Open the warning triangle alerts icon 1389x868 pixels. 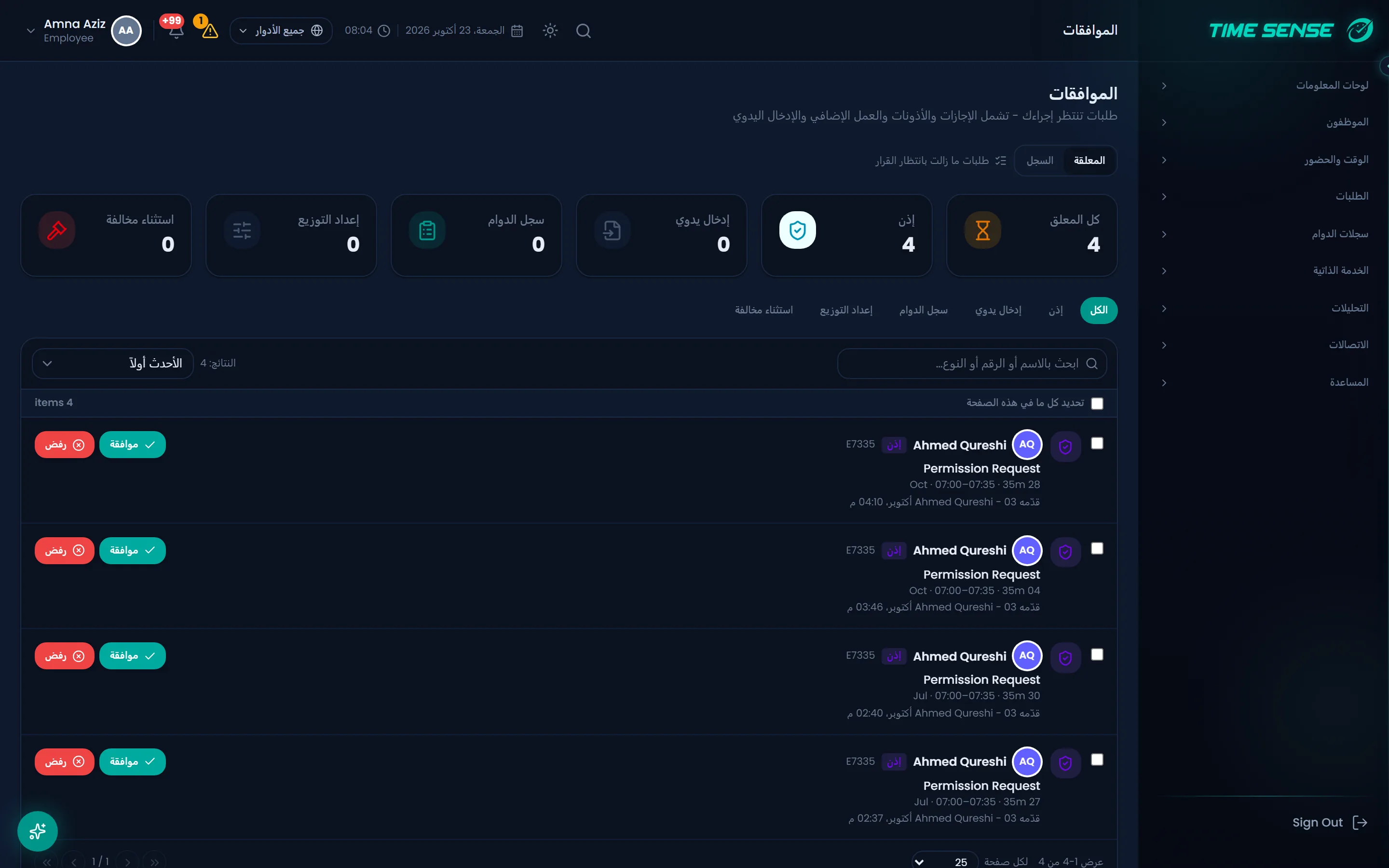click(x=210, y=31)
